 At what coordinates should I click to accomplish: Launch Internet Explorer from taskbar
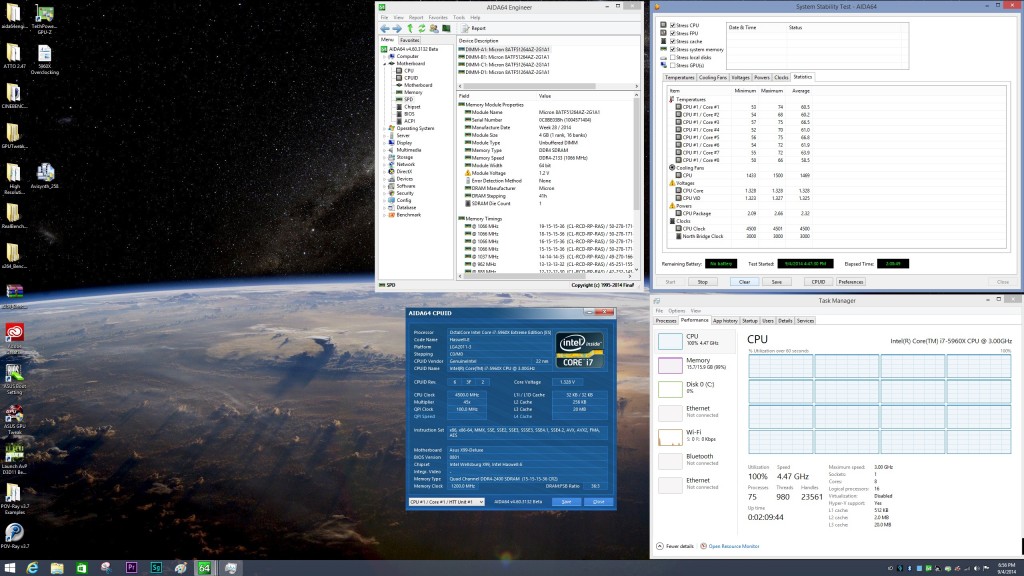[32, 568]
